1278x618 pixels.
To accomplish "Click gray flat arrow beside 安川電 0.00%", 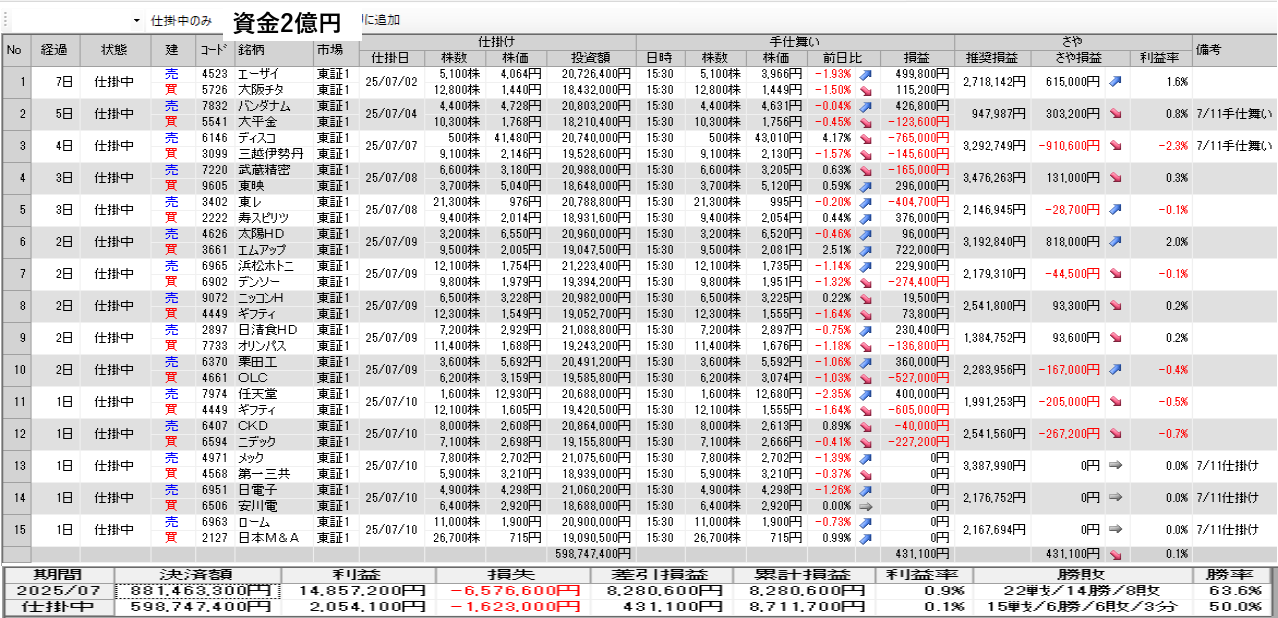I will [865, 507].
